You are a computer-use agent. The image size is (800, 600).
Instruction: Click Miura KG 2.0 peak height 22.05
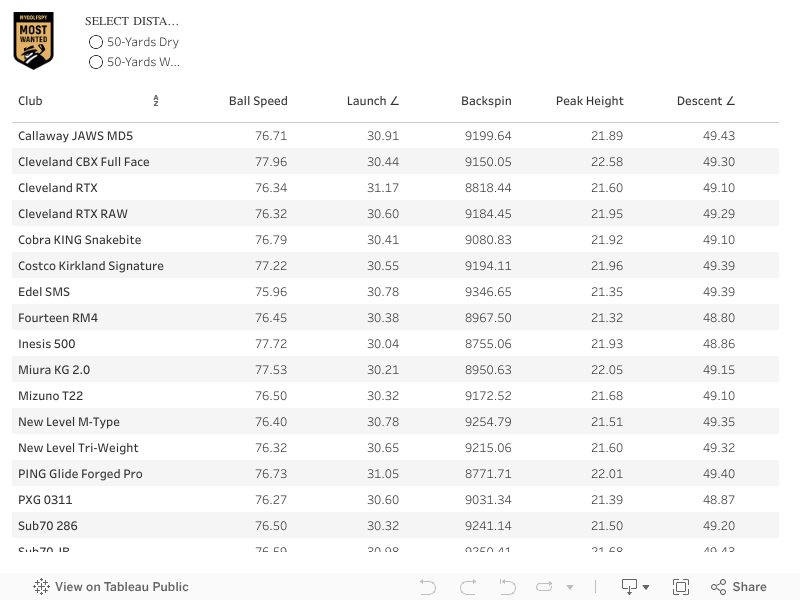click(607, 370)
